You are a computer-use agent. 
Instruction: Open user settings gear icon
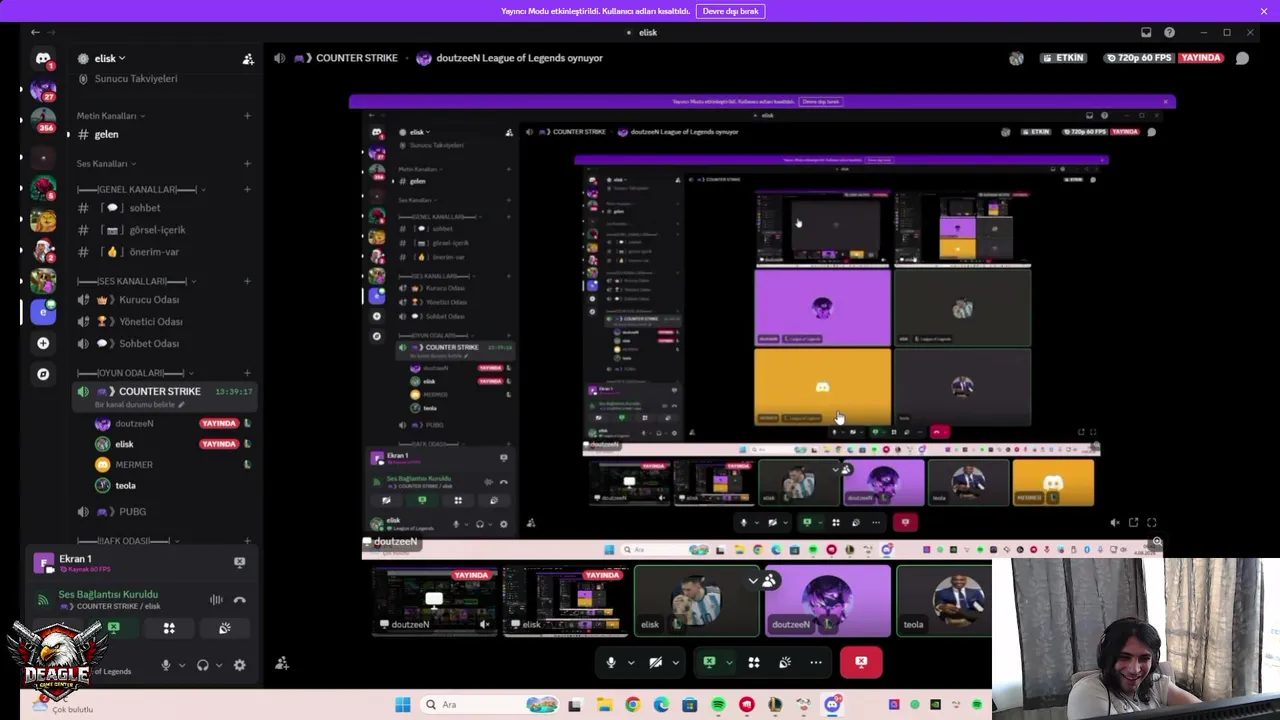point(239,665)
